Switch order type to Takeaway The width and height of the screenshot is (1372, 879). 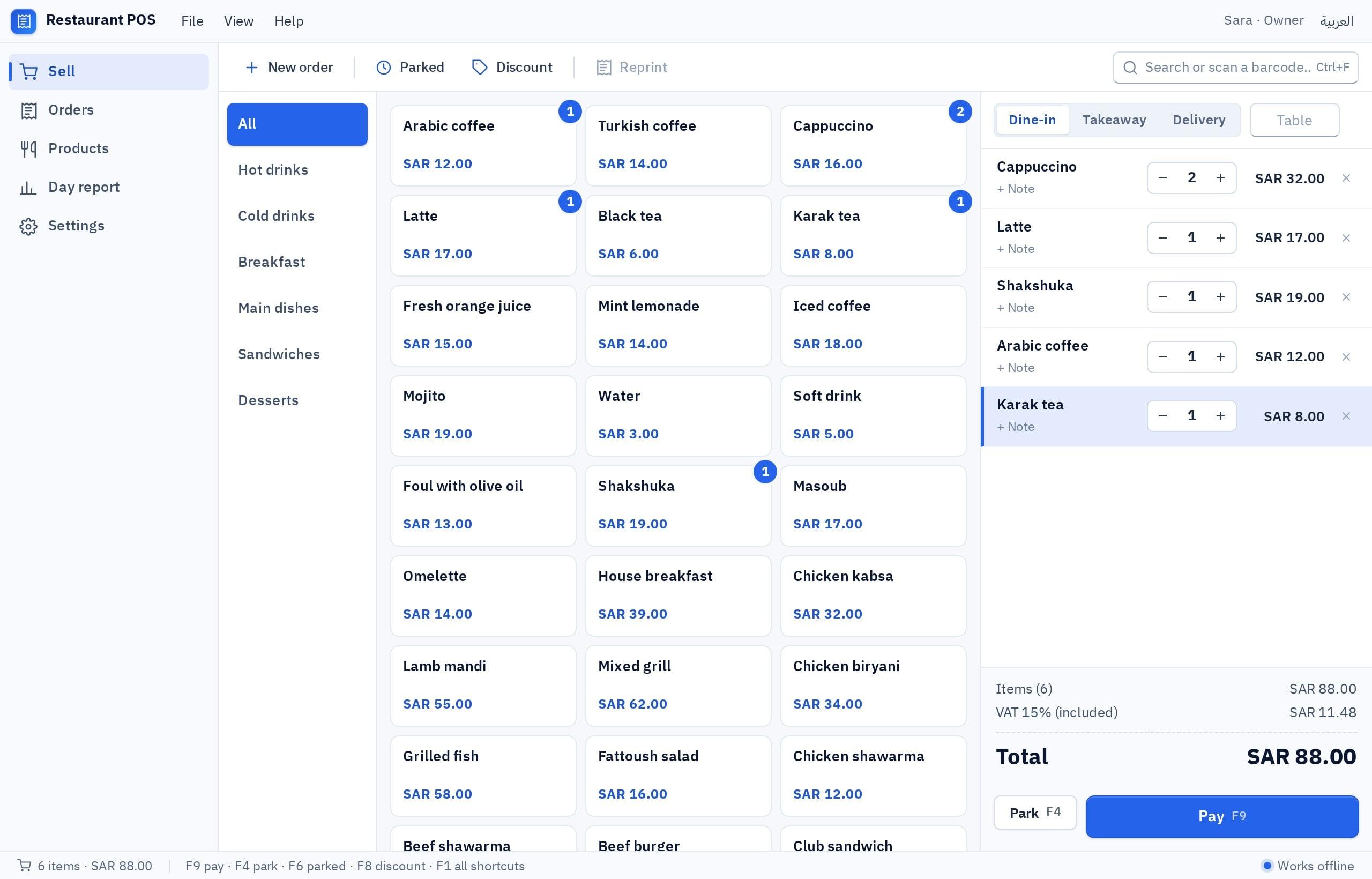(x=1114, y=120)
